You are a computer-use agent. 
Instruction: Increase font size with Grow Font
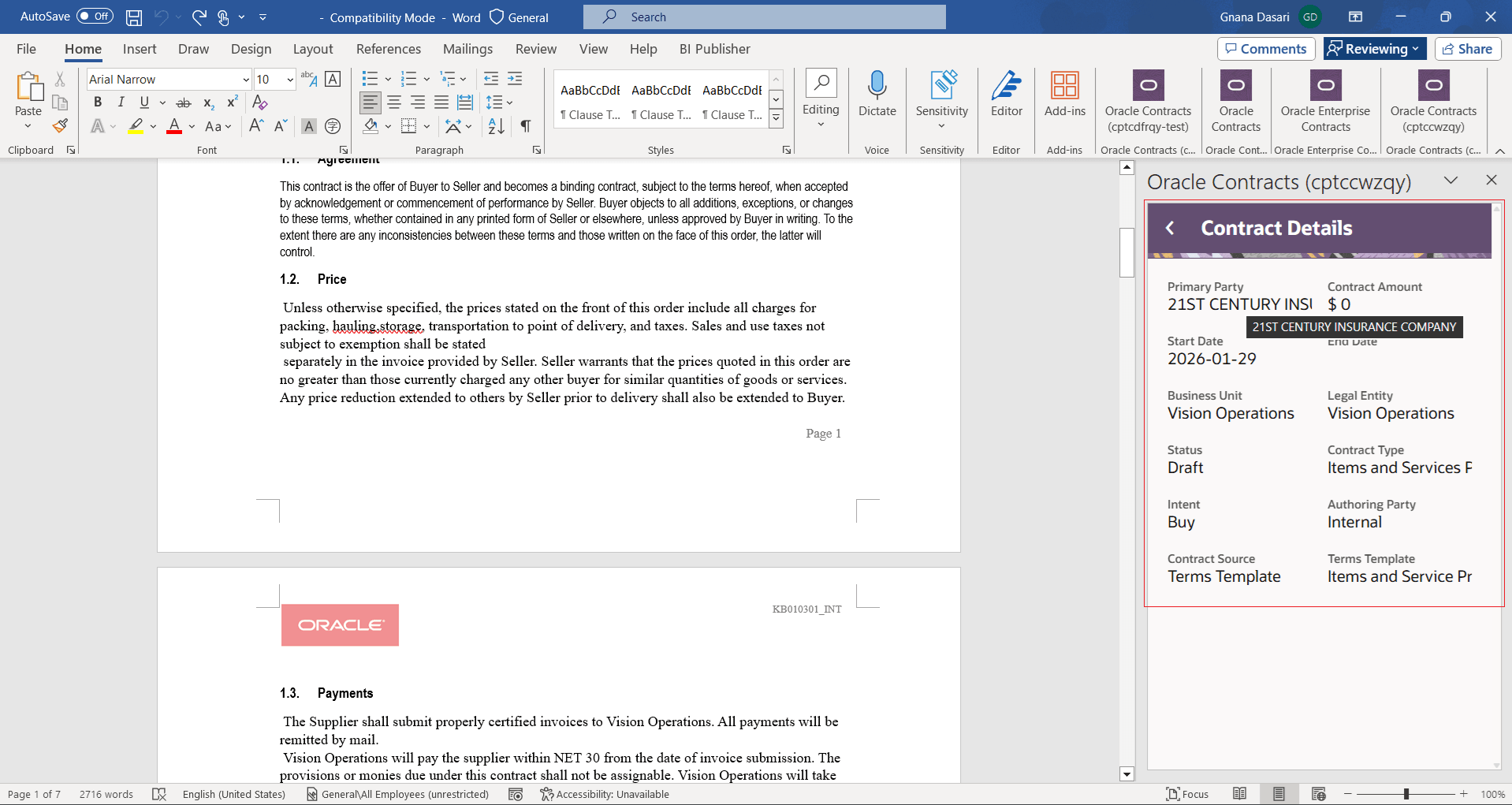point(256,125)
